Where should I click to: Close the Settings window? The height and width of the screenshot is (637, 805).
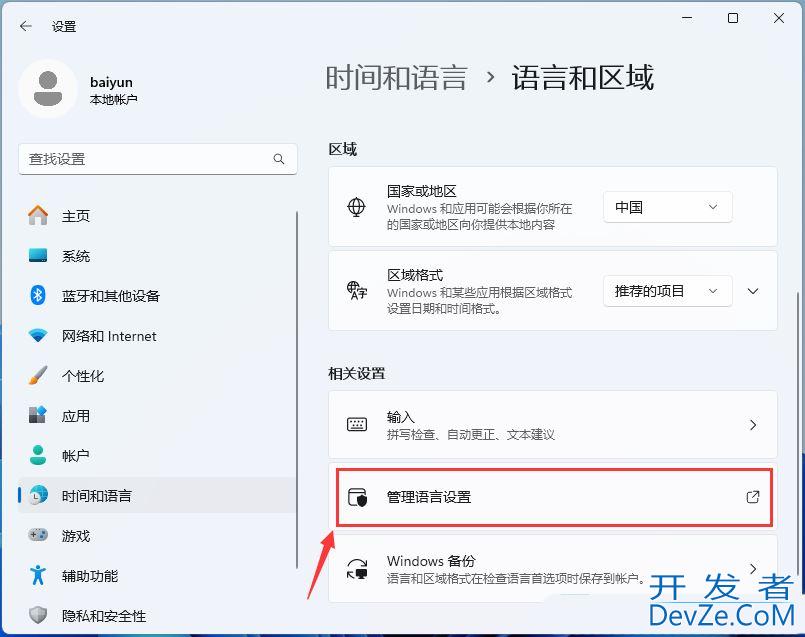779,18
